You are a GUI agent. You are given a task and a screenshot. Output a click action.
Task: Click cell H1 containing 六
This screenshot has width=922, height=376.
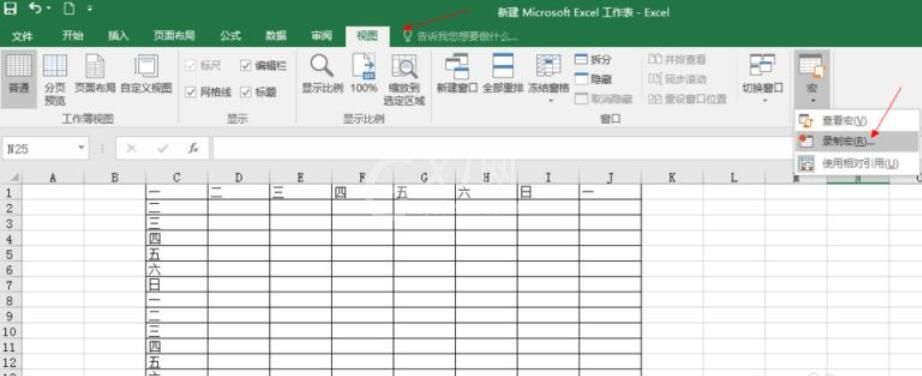(x=486, y=192)
